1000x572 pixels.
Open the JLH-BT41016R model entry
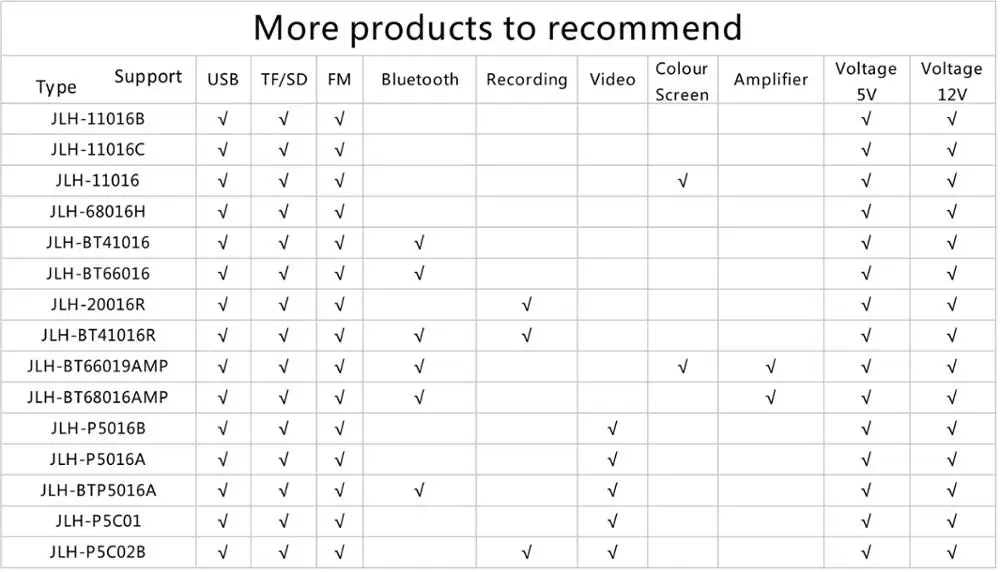coord(98,336)
